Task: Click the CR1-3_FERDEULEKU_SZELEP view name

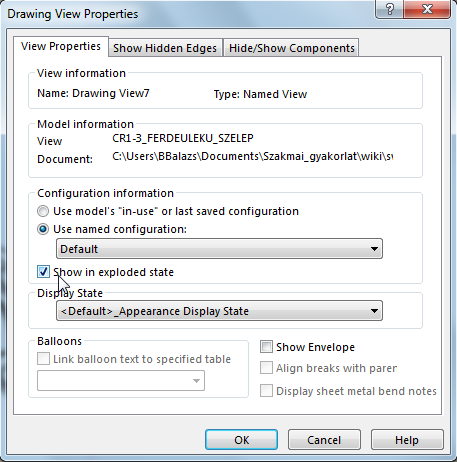Action: [x=183, y=138]
